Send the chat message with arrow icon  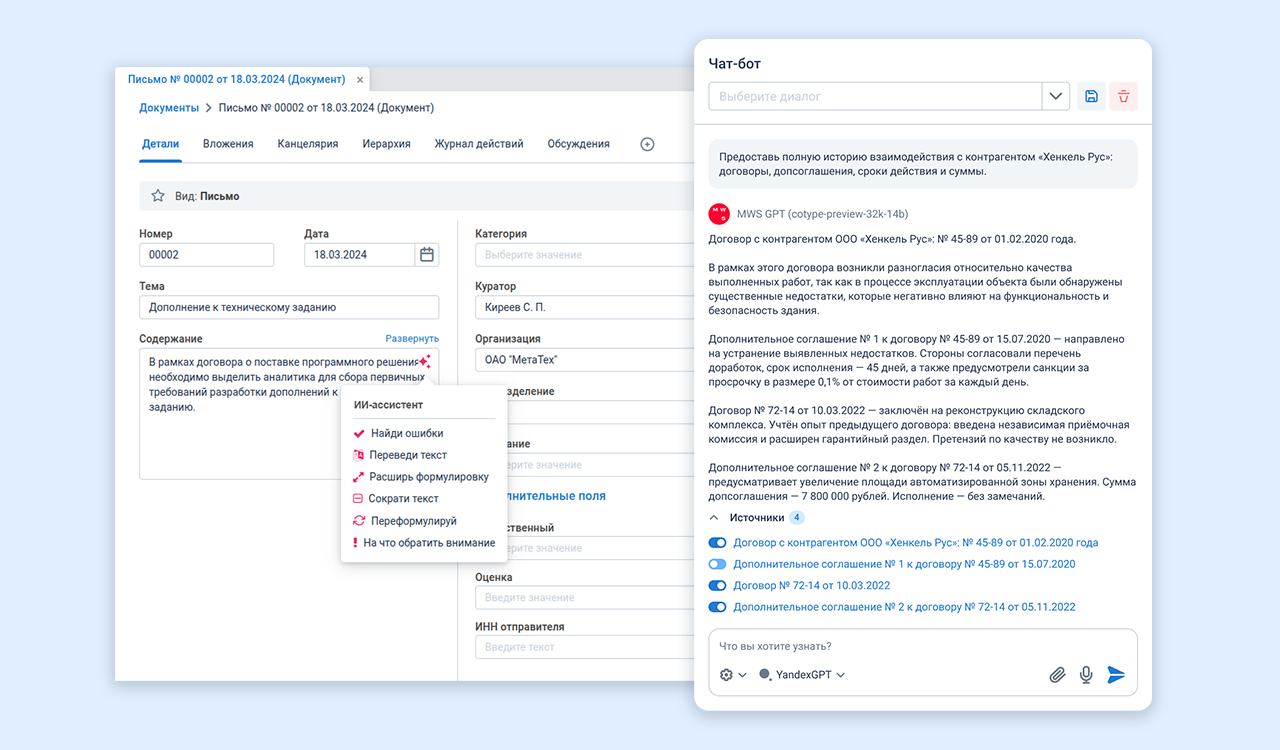[1116, 675]
